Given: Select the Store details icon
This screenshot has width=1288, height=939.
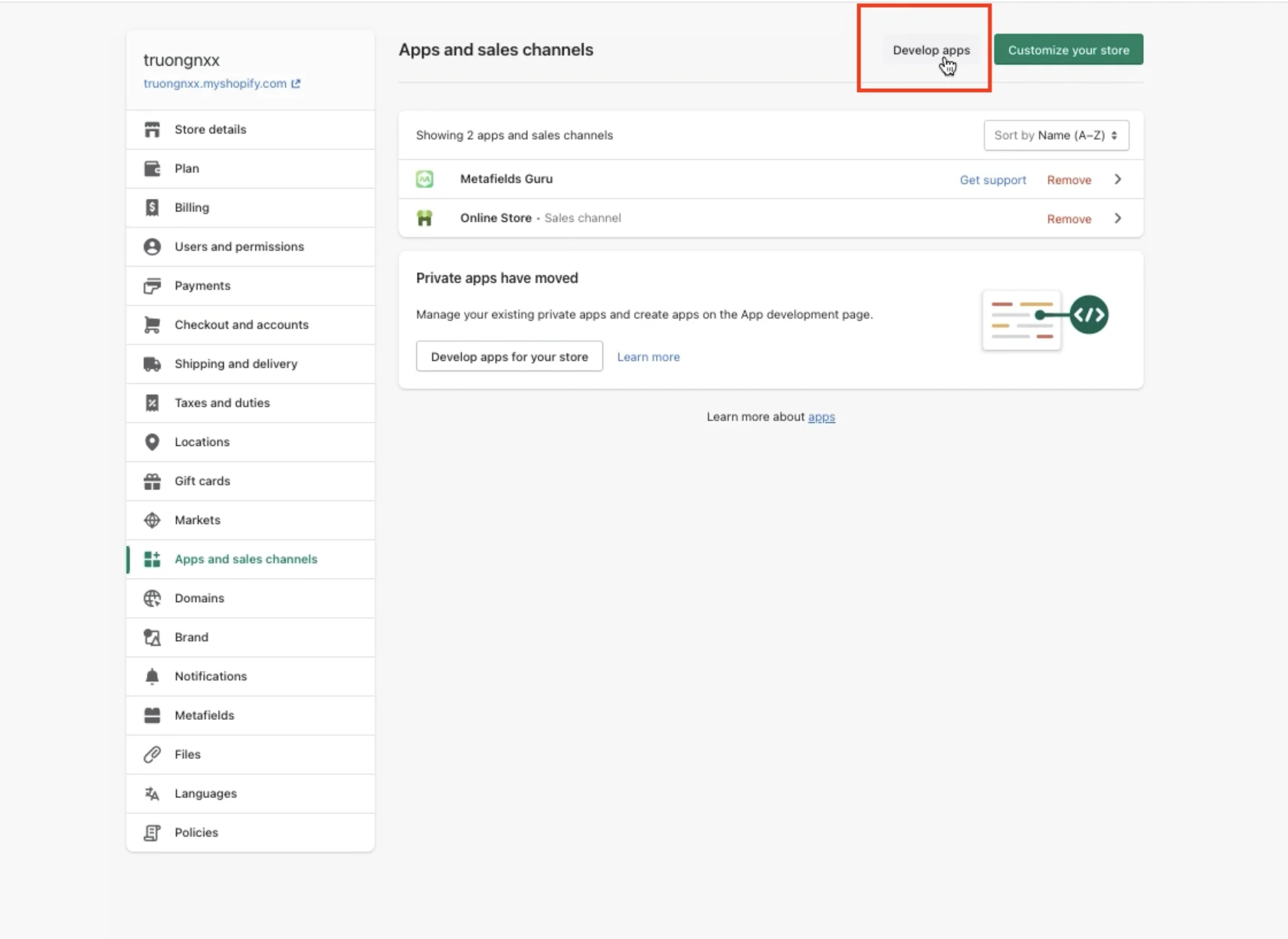Looking at the screenshot, I should 152,129.
